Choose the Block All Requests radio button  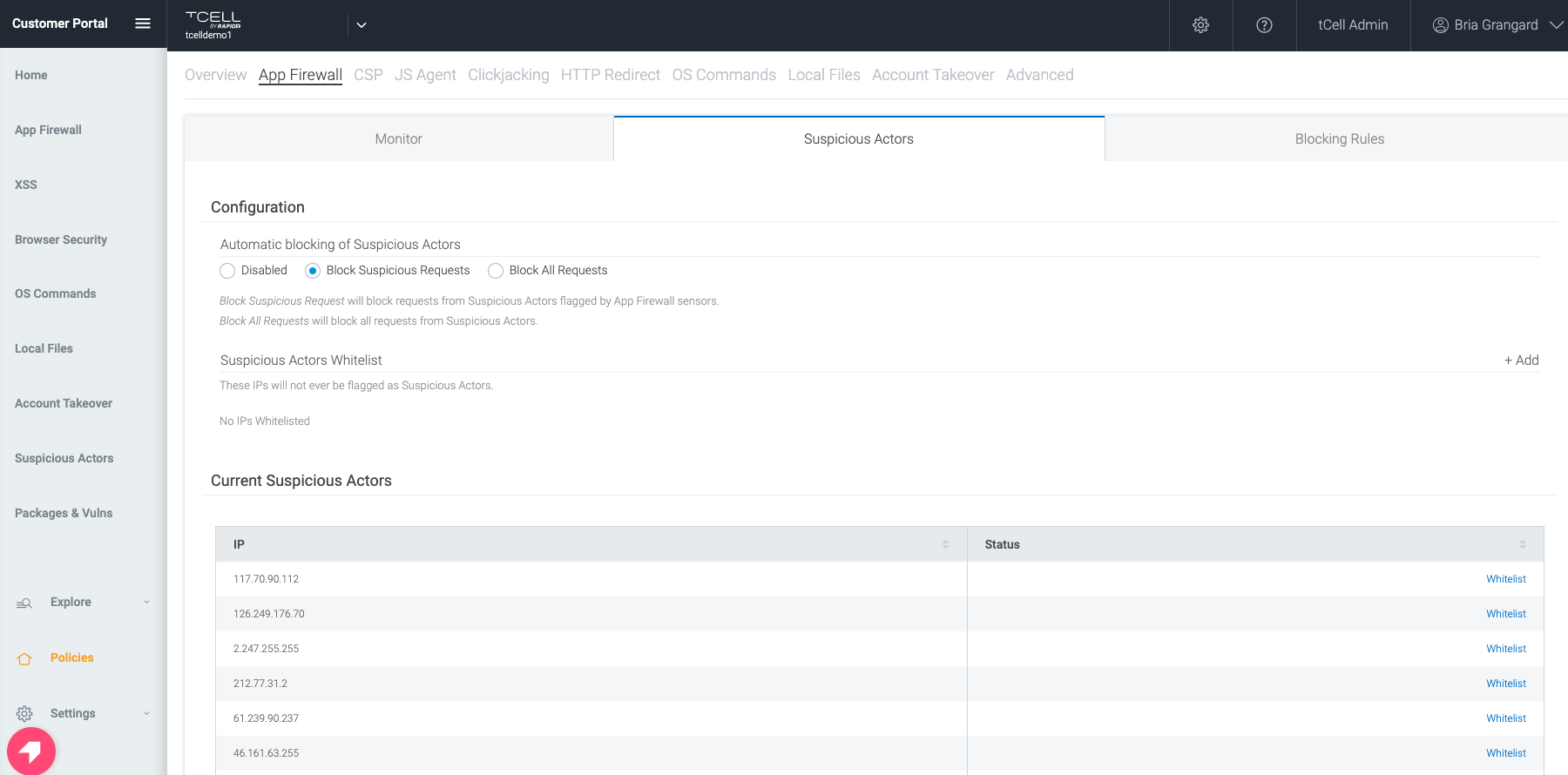[x=496, y=271]
